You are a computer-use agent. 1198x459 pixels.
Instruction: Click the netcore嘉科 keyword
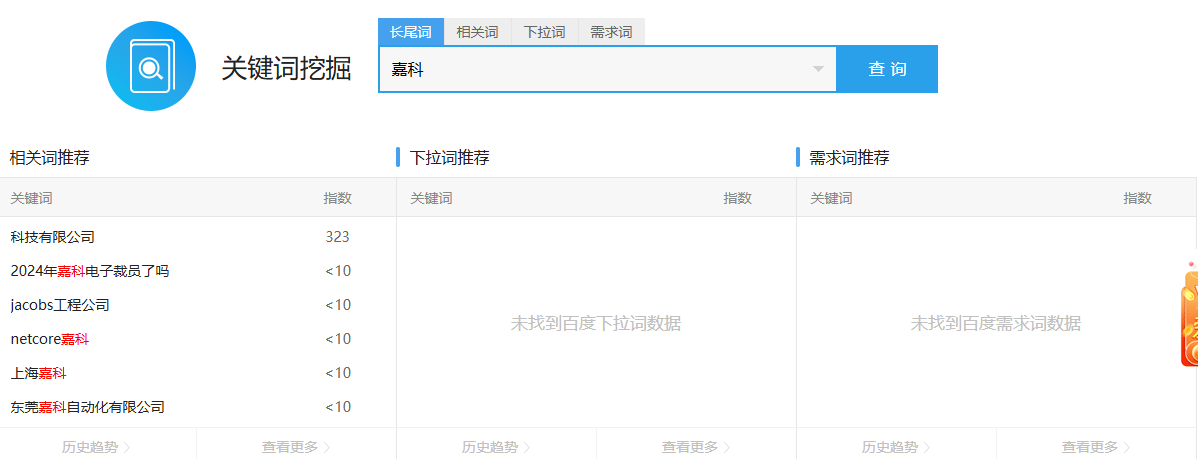pyautogui.click(x=50, y=339)
